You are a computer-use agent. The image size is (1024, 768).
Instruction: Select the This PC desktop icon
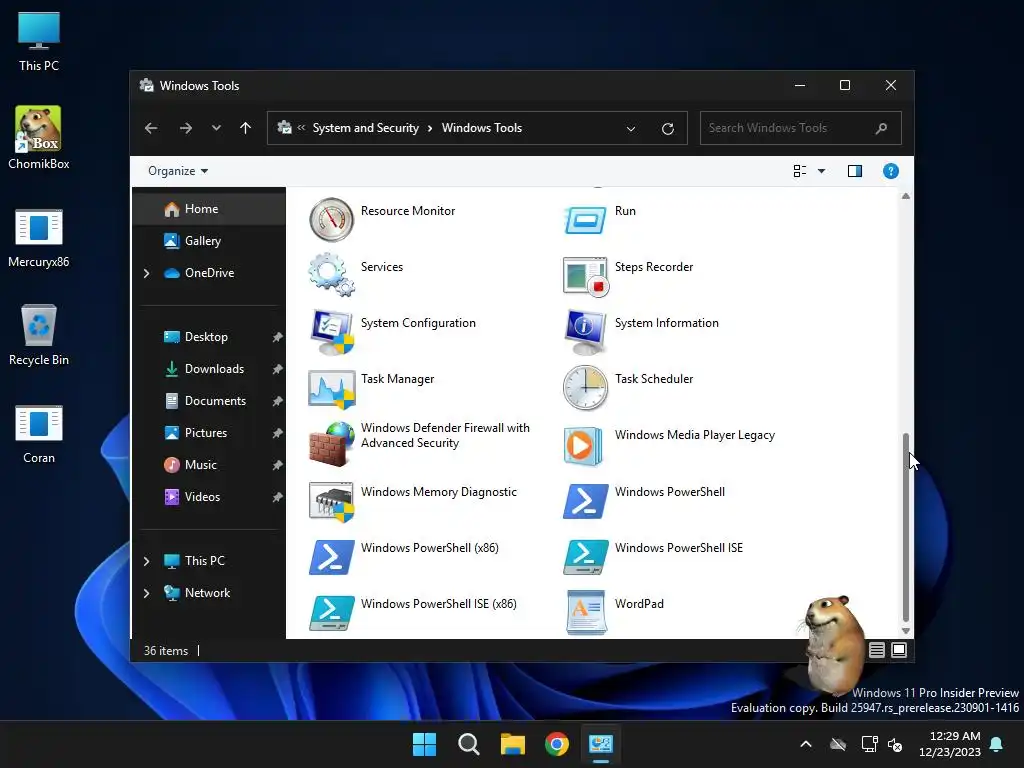pos(39,42)
